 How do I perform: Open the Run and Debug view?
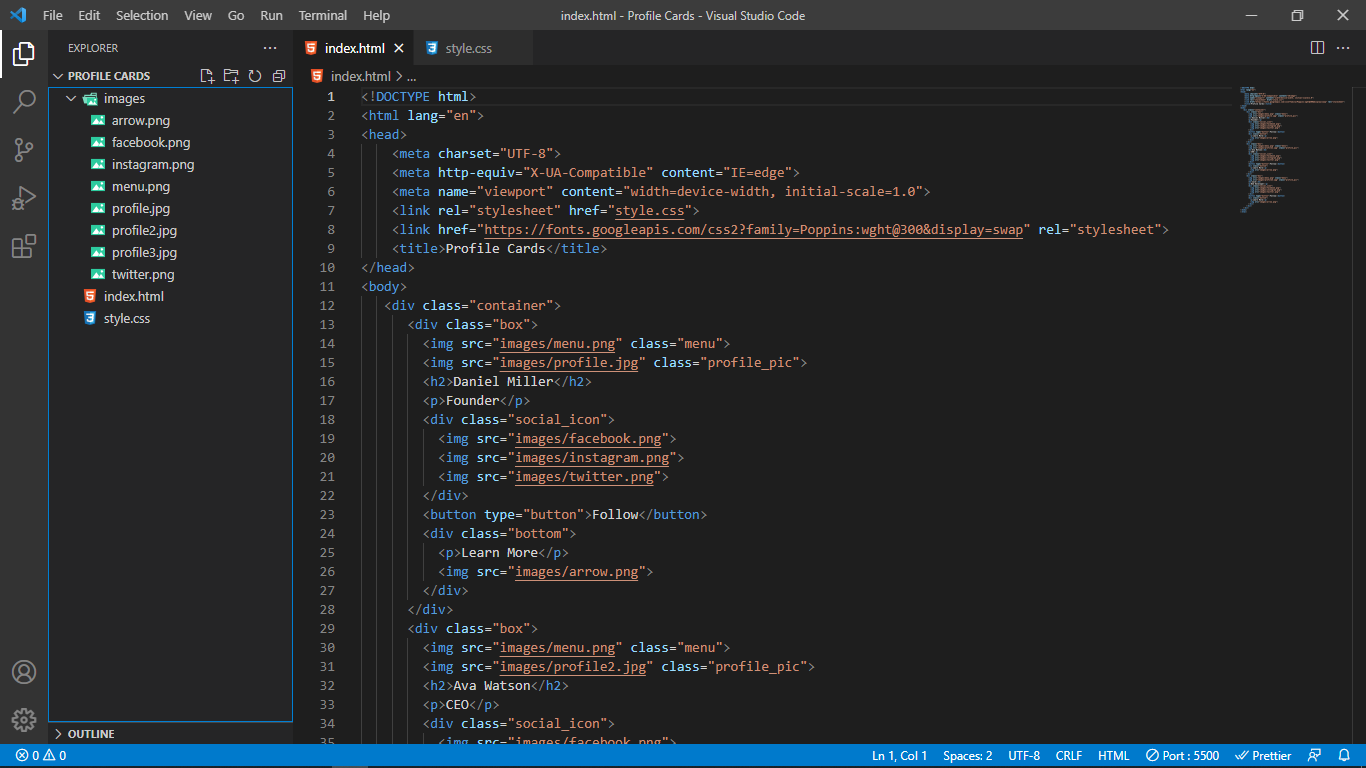click(x=24, y=198)
